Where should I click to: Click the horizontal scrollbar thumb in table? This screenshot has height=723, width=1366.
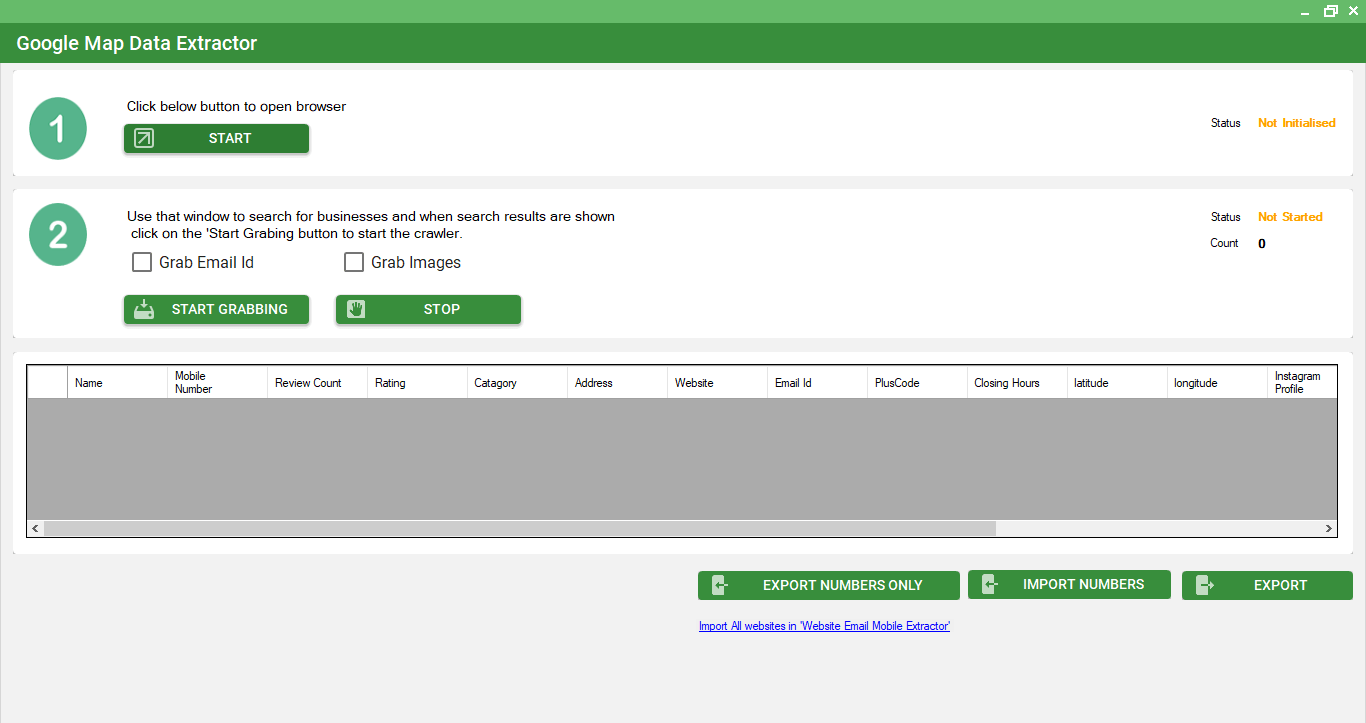coord(520,528)
